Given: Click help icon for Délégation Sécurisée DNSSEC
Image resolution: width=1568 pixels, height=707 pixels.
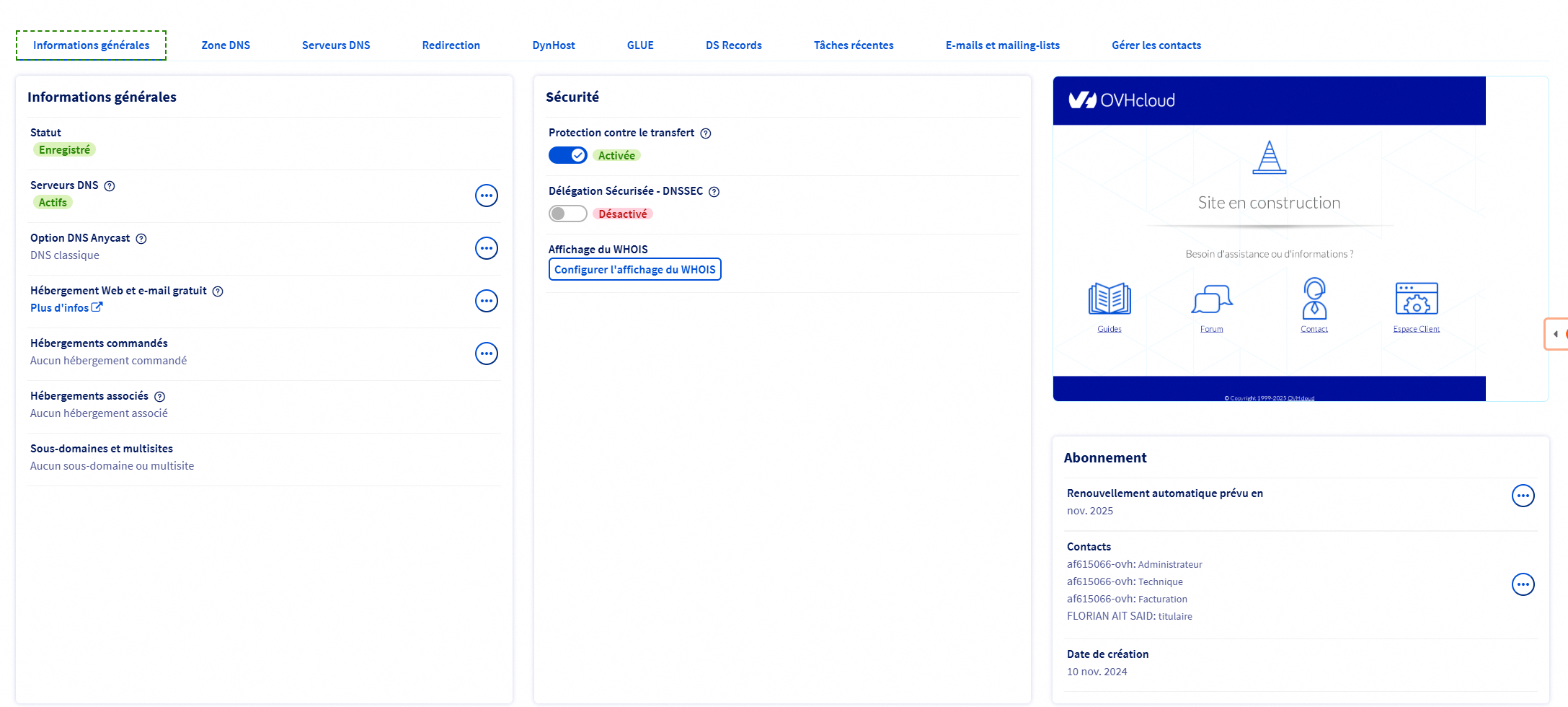Looking at the screenshot, I should 714,192.
